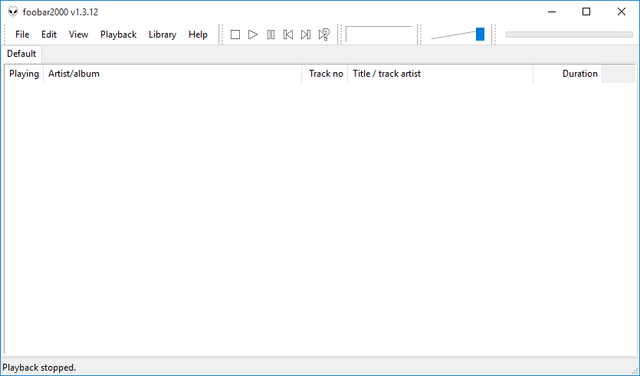Image resolution: width=640 pixels, height=376 pixels.
Task: Sort by Artist/album column header
Action: pos(173,74)
